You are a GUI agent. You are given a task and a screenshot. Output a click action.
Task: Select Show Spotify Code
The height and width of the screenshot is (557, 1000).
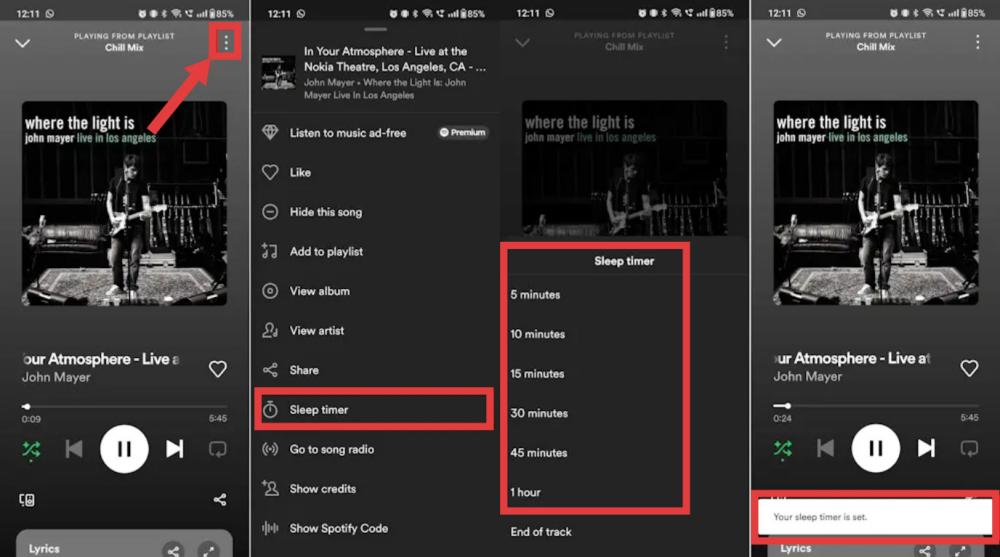[374, 528]
